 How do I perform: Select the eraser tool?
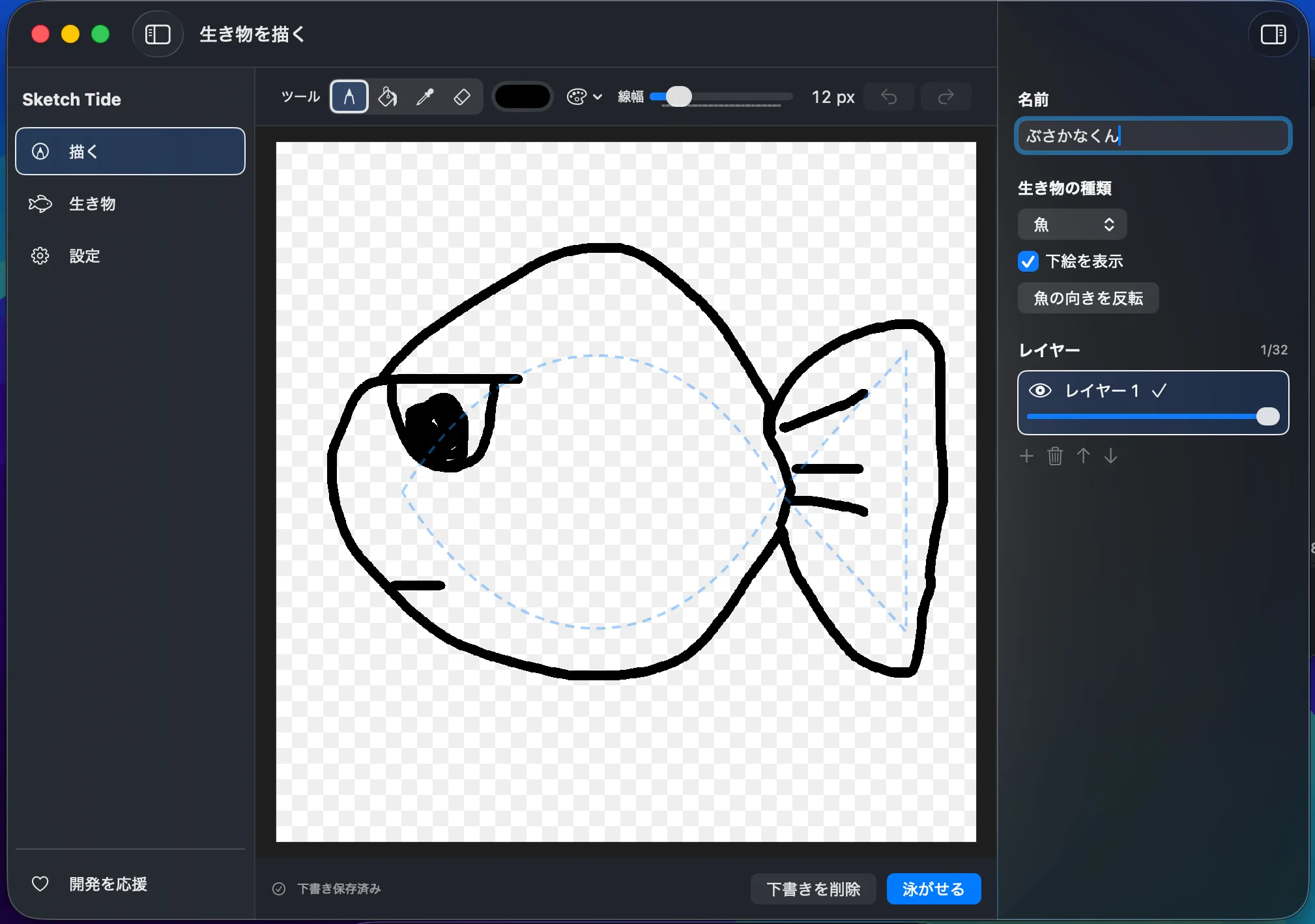point(462,97)
